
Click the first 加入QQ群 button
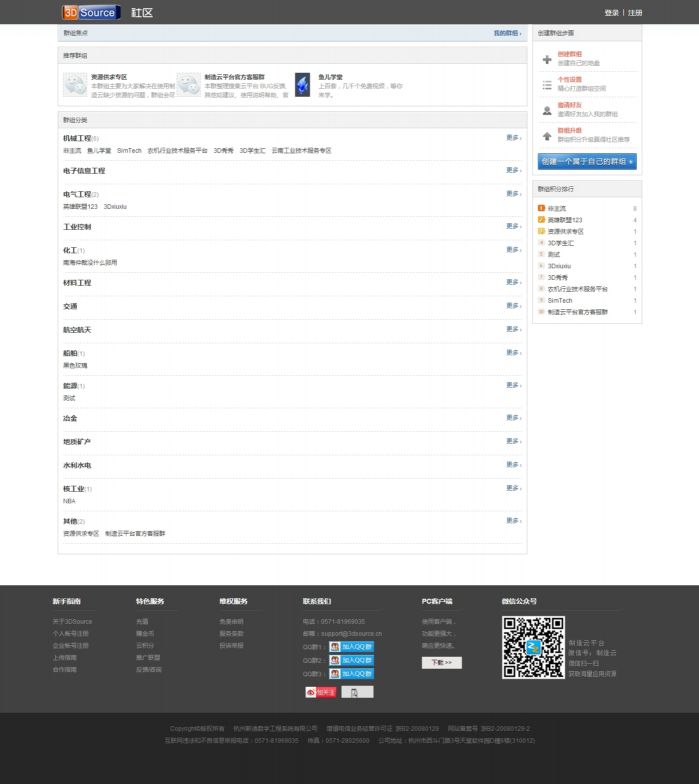pos(351,647)
